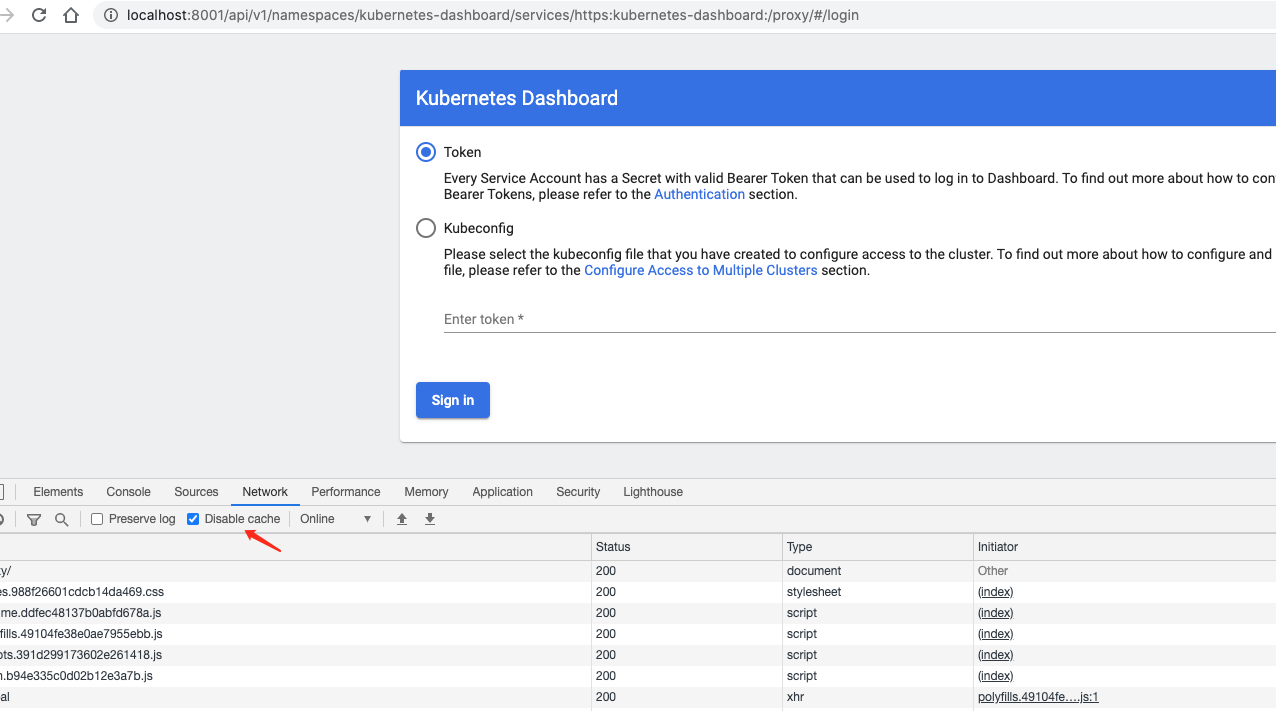Sort by the Type column header

click(x=878, y=547)
